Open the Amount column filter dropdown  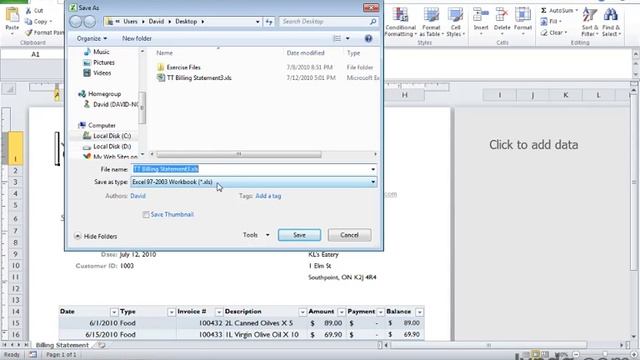tap(341, 312)
